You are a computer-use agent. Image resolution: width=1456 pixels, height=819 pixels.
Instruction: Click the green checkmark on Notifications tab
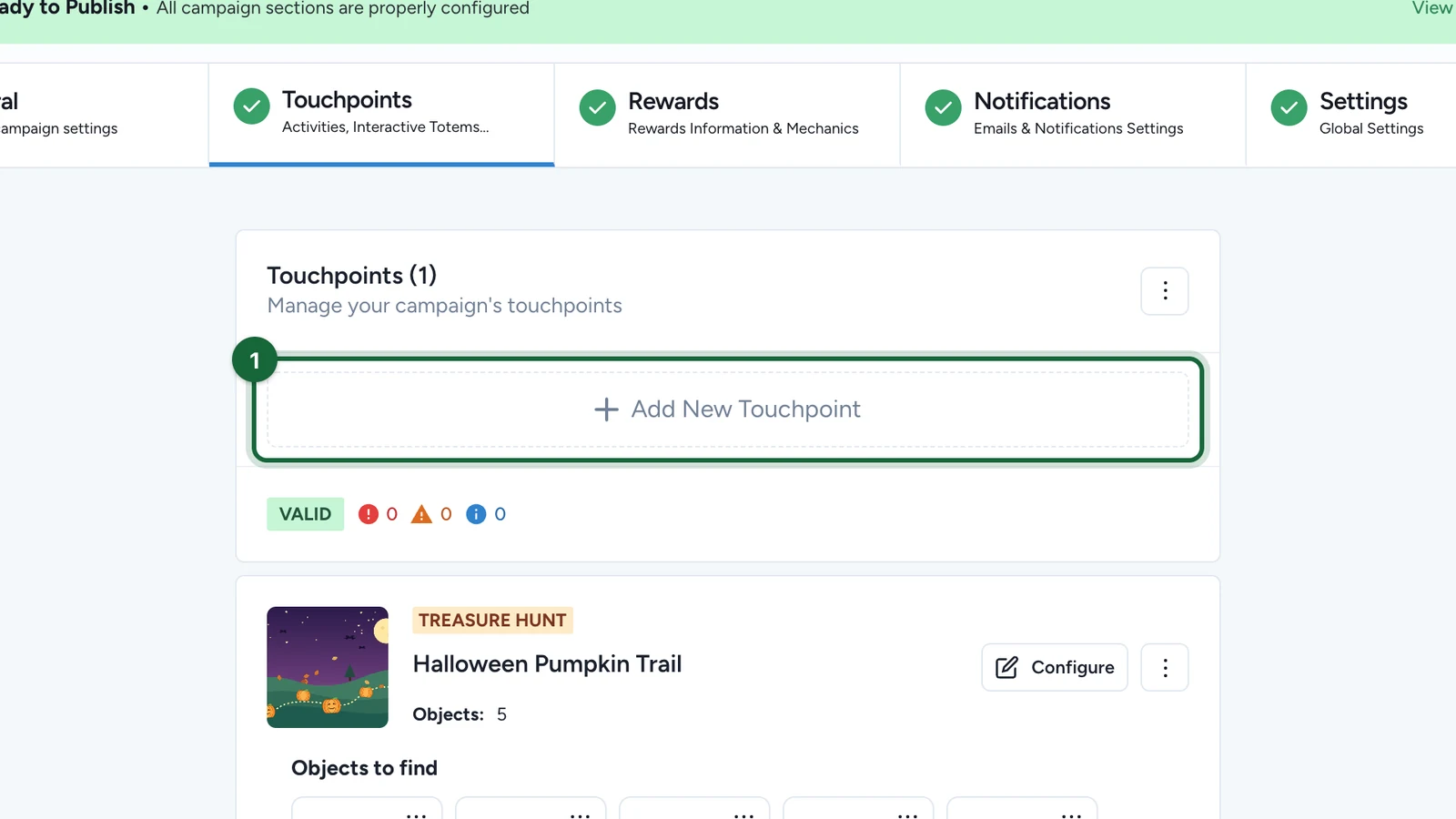click(944, 107)
